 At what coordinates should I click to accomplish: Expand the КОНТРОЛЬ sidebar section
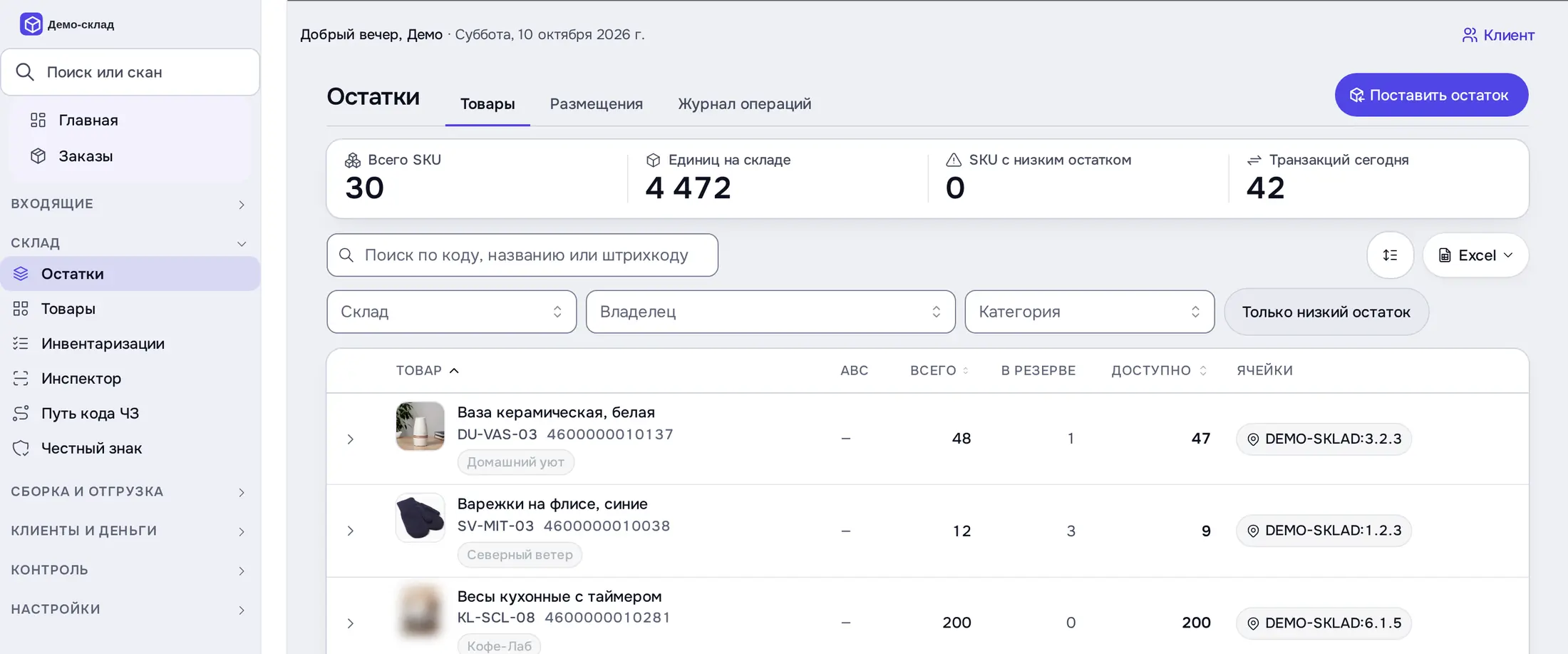(130, 570)
